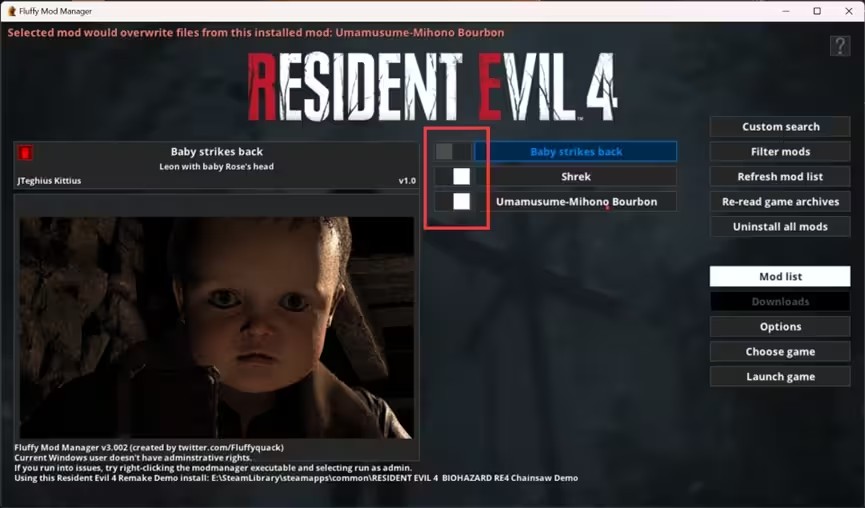Open the help question mark icon

840,46
